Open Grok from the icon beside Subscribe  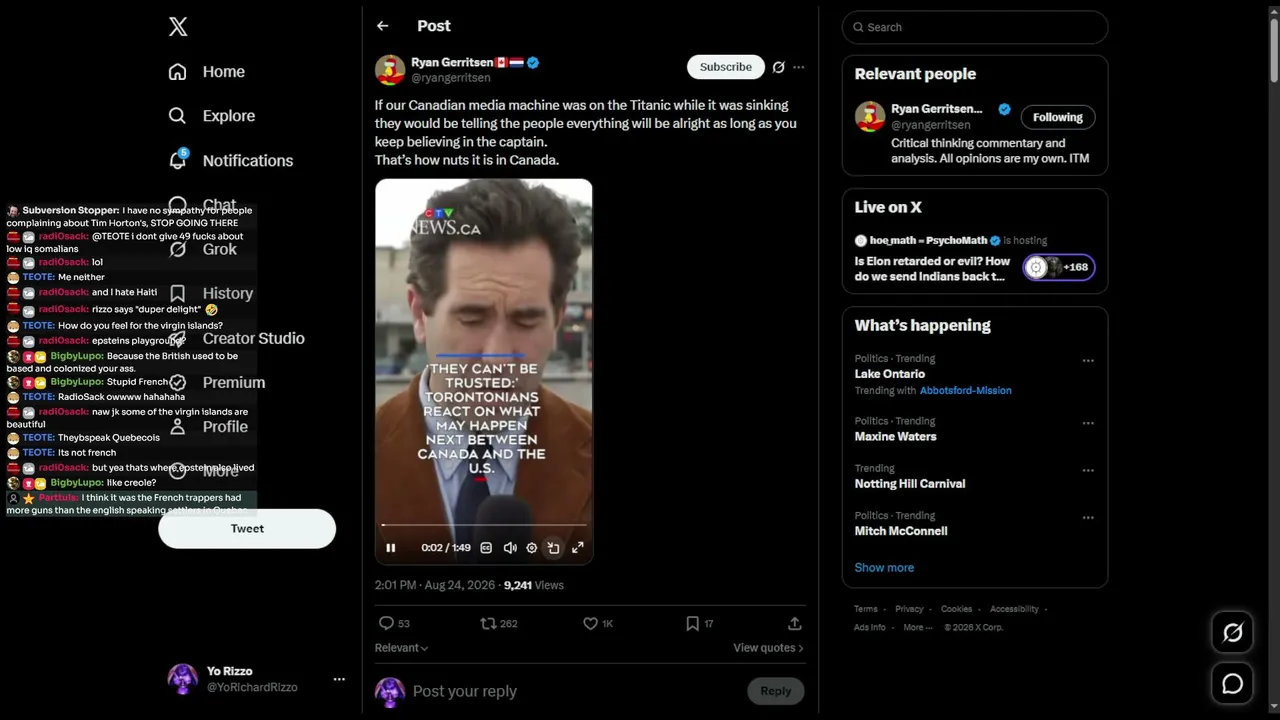tap(778, 67)
